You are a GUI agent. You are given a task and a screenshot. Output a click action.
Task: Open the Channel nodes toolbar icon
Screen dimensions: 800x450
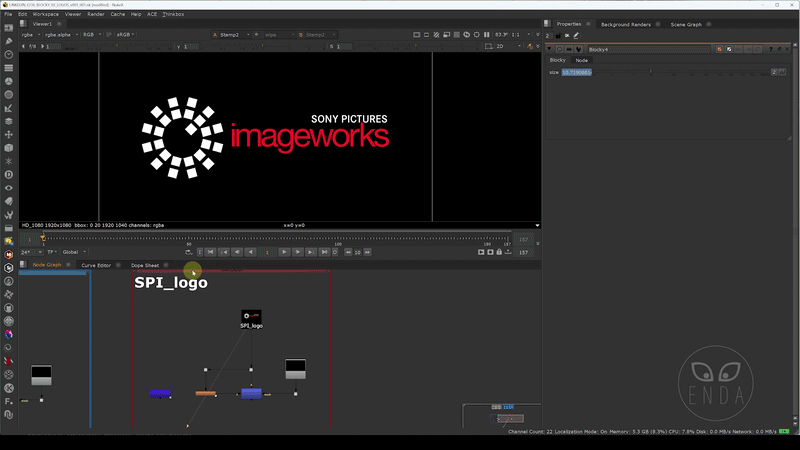(9, 68)
